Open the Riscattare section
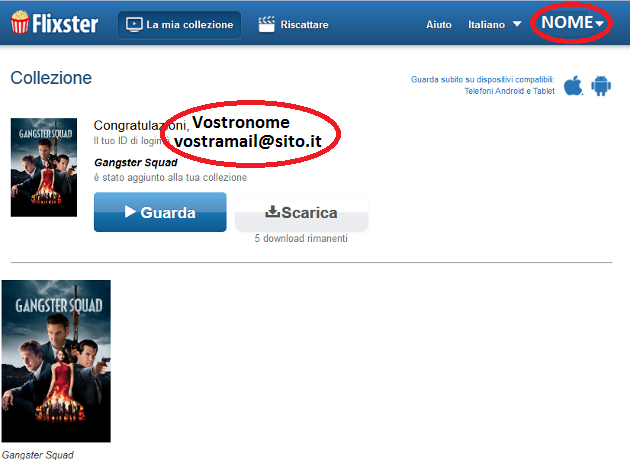The width and height of the screenshot is (630, 460). pos(293,25)
